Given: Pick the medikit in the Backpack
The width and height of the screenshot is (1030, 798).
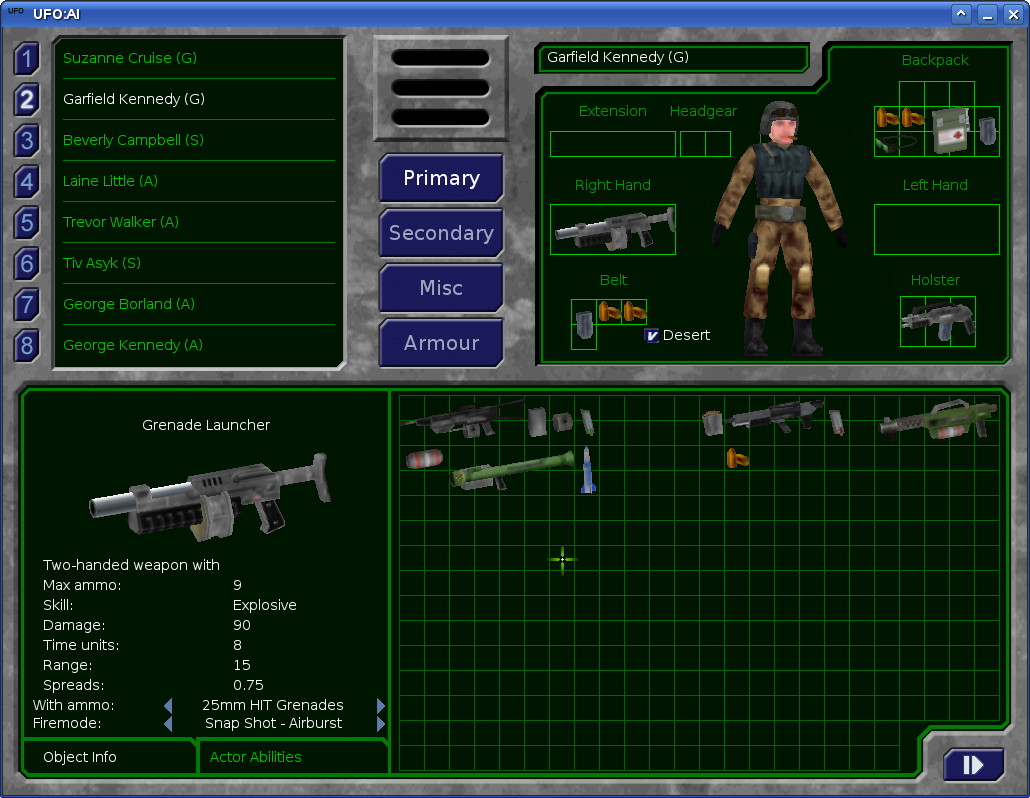Looking at the screenshot, I should (x=951, y=131).
